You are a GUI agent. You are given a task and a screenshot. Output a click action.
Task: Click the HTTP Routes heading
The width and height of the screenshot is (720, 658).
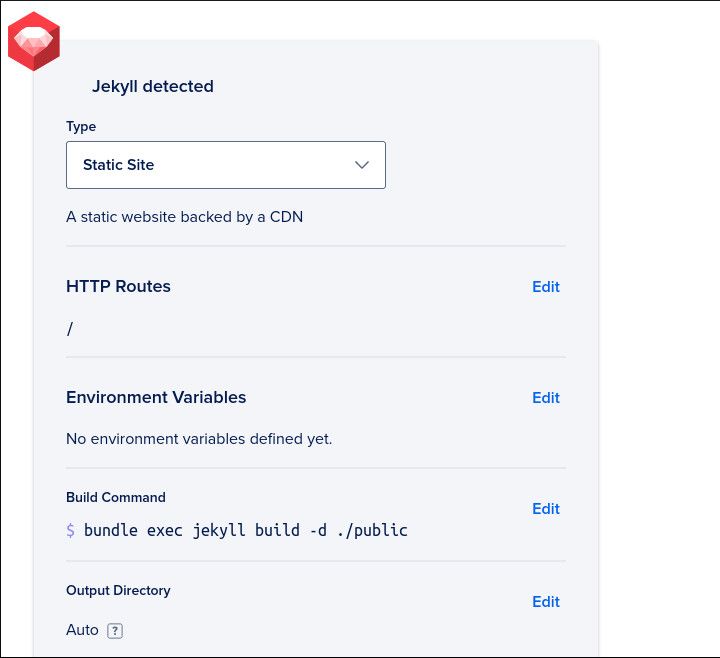coord(118,286)
